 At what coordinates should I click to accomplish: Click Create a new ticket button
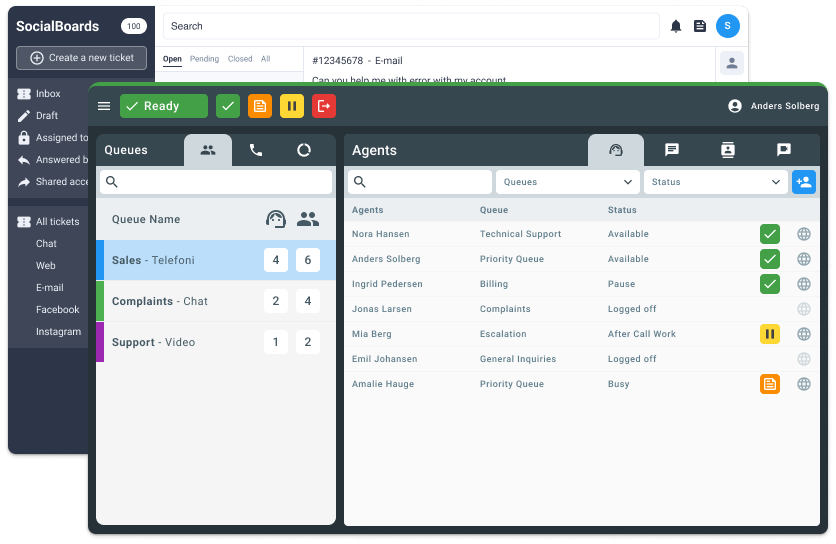(81, 58)
